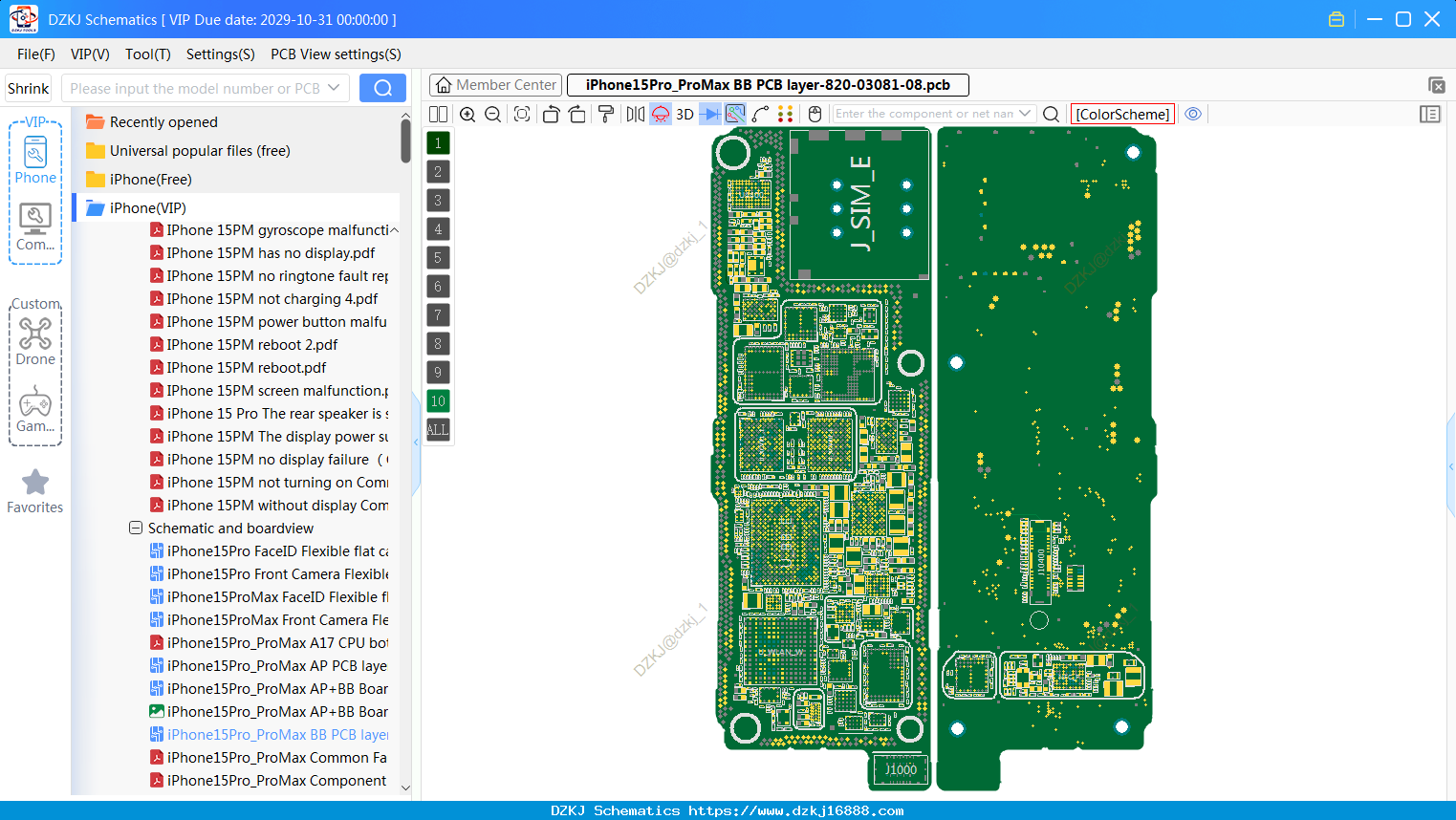Open the VIP(V) menu
This screenshot has height=820, width=1456.
click(x=90, y=54)
